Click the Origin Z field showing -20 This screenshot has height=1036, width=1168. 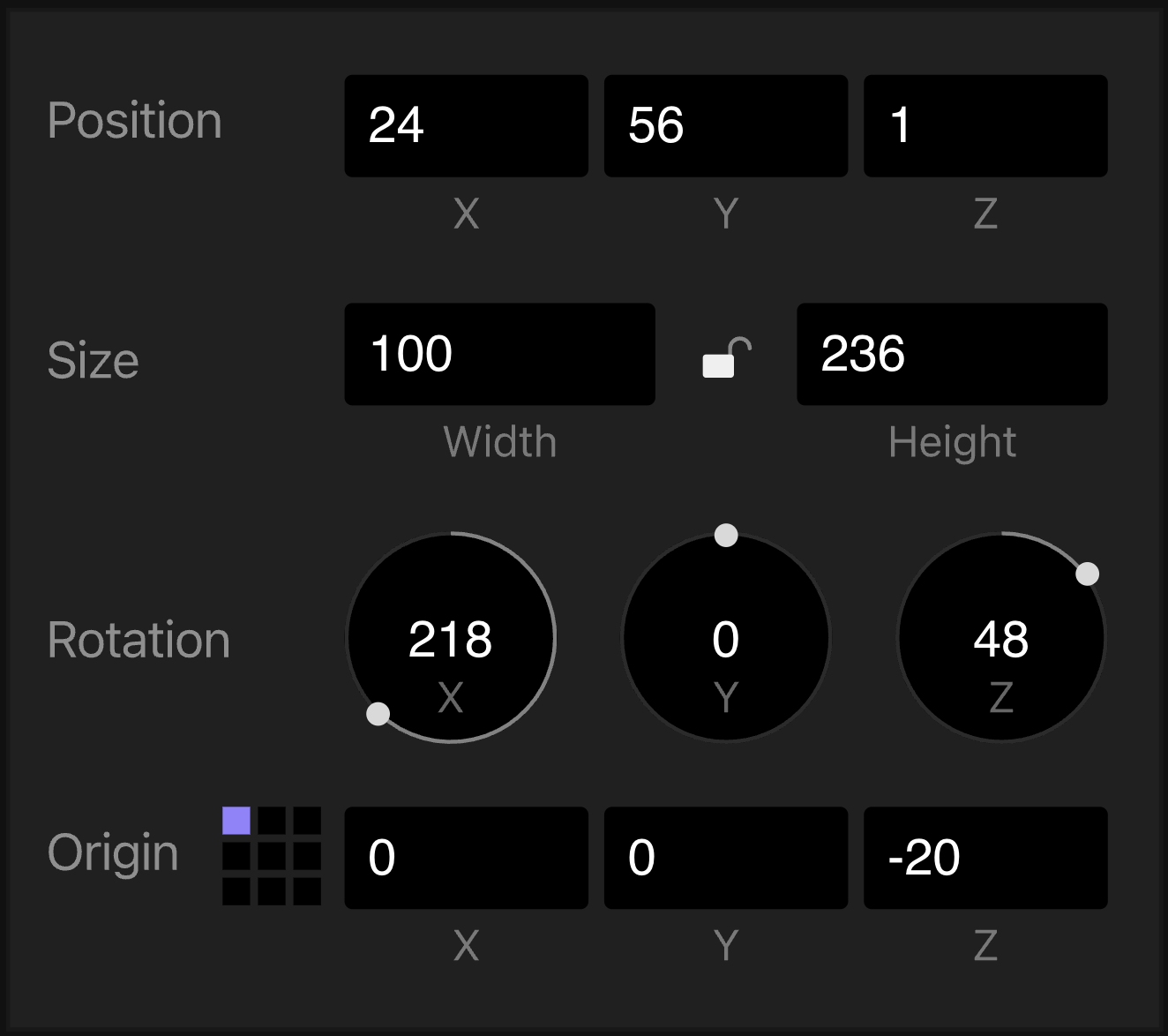[x=985, y=858]
